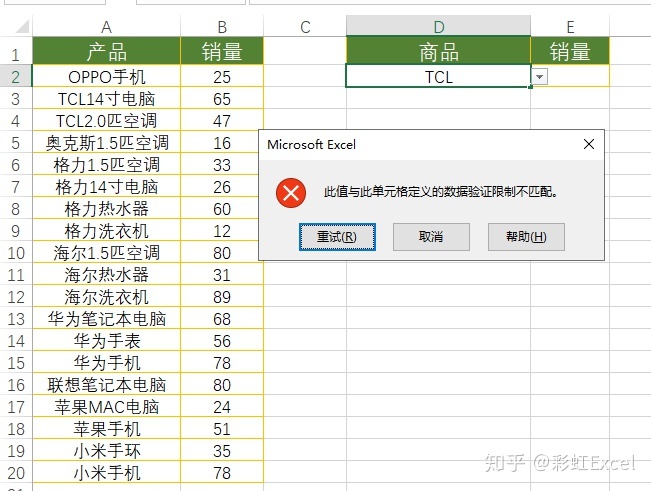This screenshot has width=651, height=491.
Task: Select the 苹果手机 cell
Action: [x=106, y=429]
